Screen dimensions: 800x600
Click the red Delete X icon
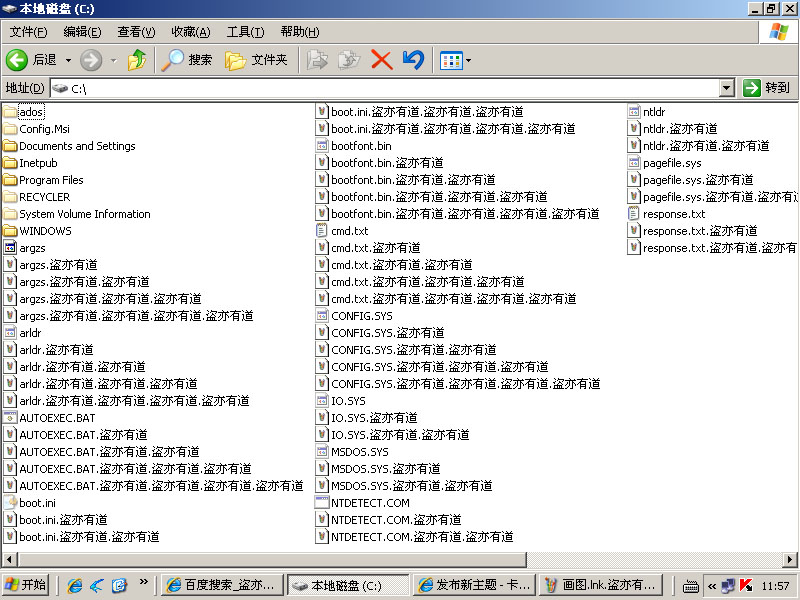tap(382, 60)
